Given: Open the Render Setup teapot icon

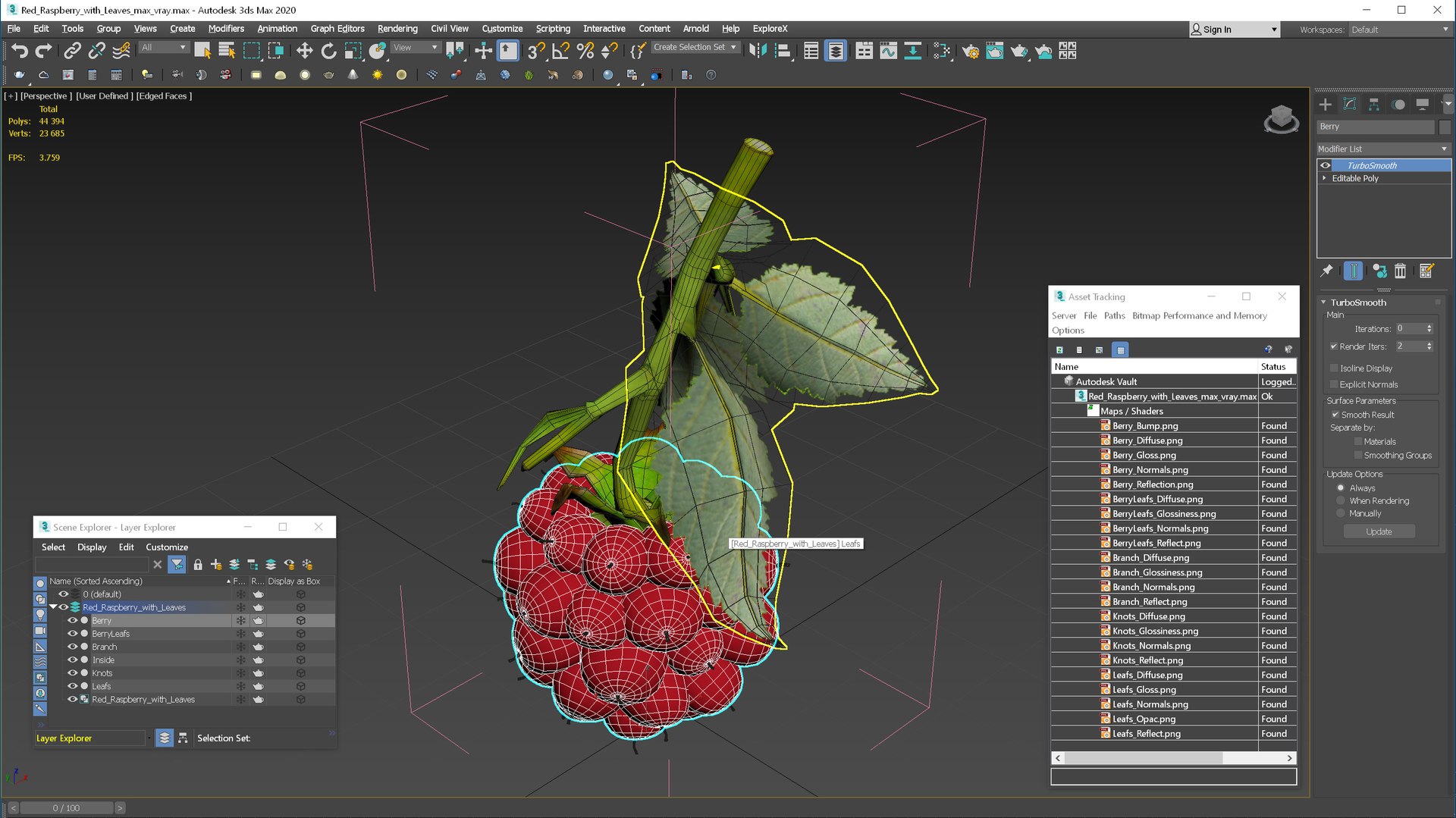Looking at the screenshot, I should tap(970, 51).
